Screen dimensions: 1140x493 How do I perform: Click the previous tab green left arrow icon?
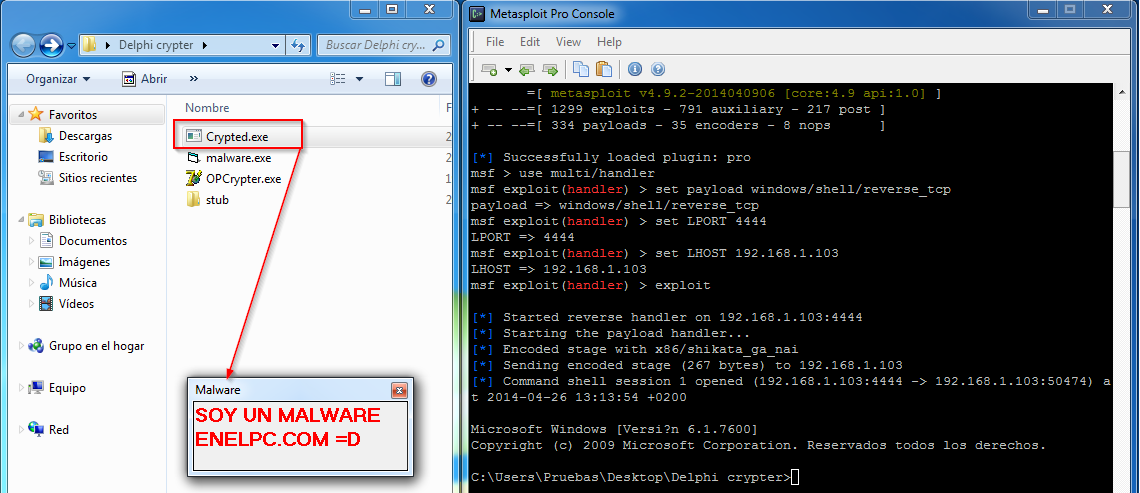pos(527,69)
